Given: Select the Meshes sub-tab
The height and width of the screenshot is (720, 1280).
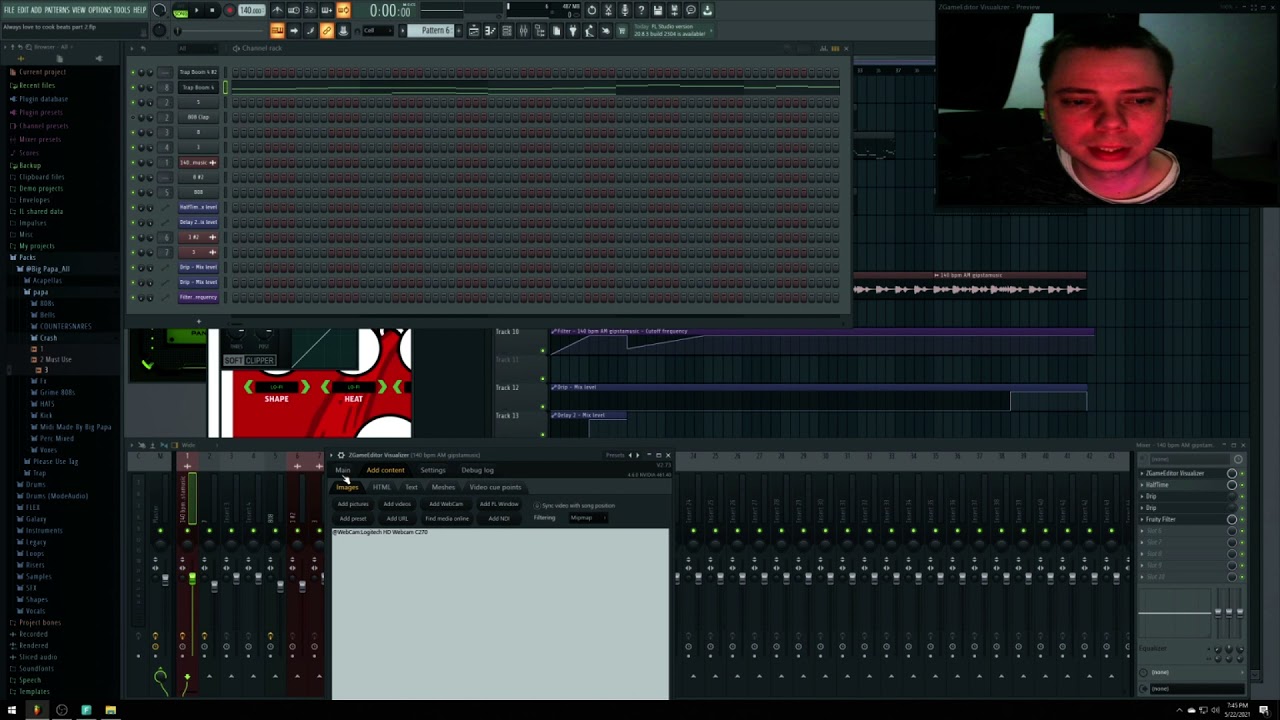Looking at the screenshot, I should coord(443,487).
